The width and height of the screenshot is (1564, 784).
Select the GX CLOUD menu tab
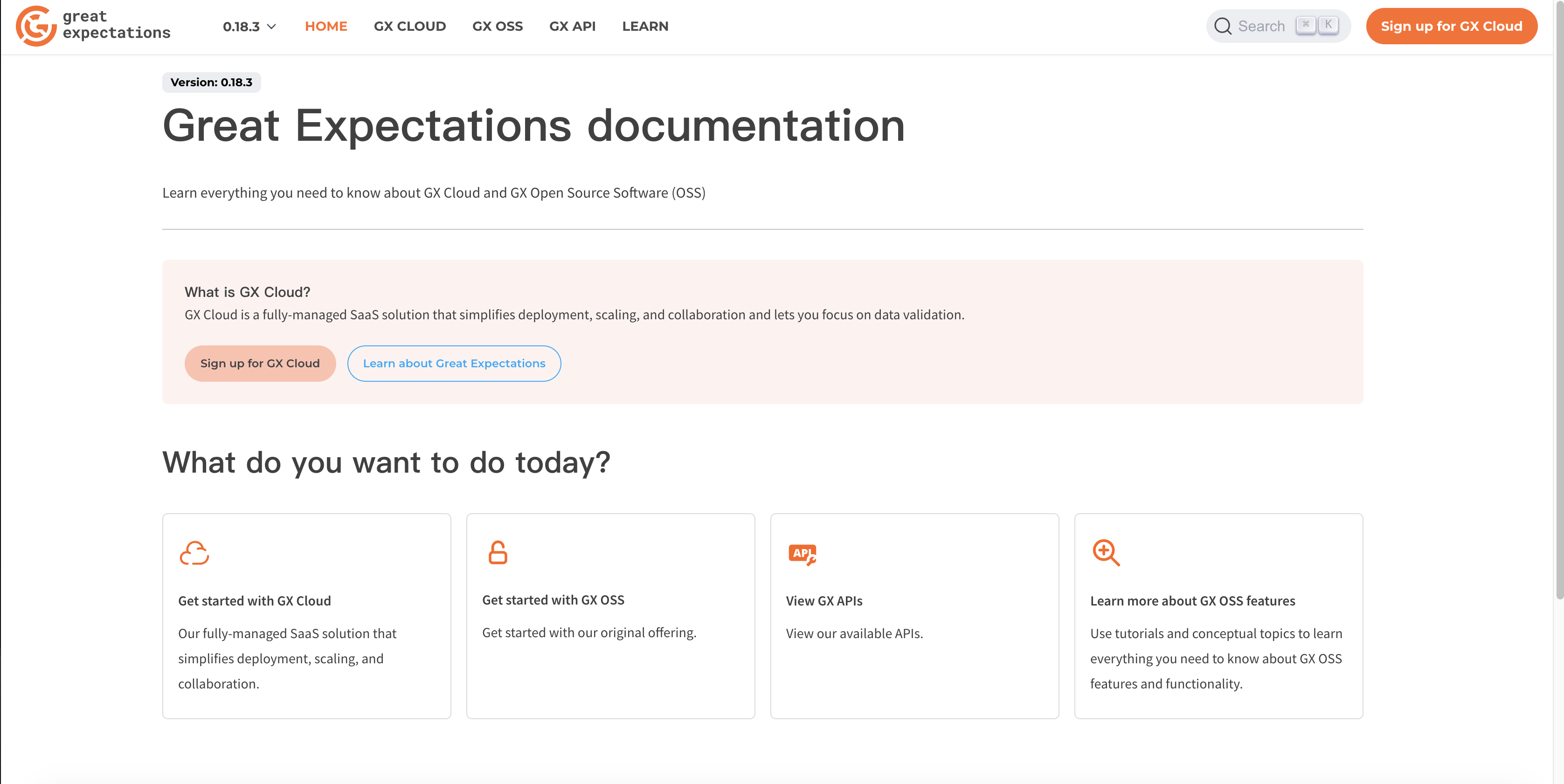(x=409, y=26)
